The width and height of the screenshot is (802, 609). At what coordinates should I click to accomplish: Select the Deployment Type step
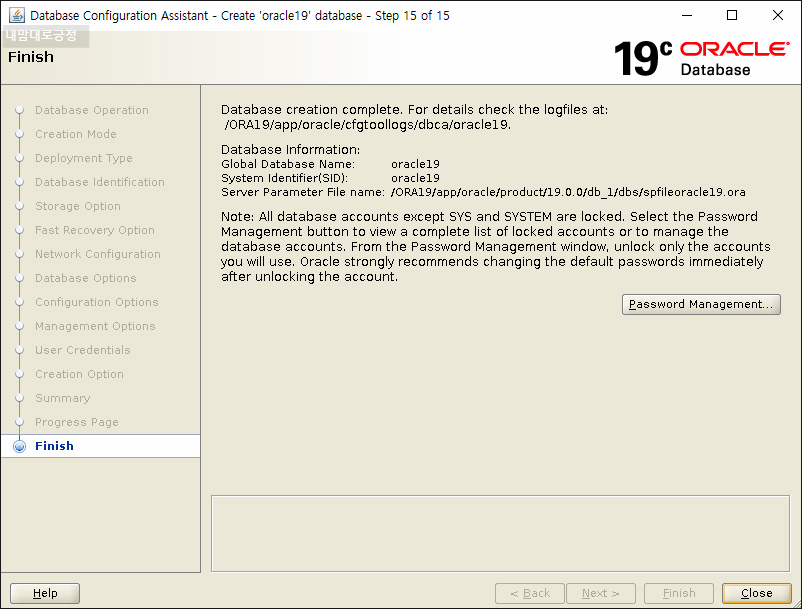tap(83, 157)
